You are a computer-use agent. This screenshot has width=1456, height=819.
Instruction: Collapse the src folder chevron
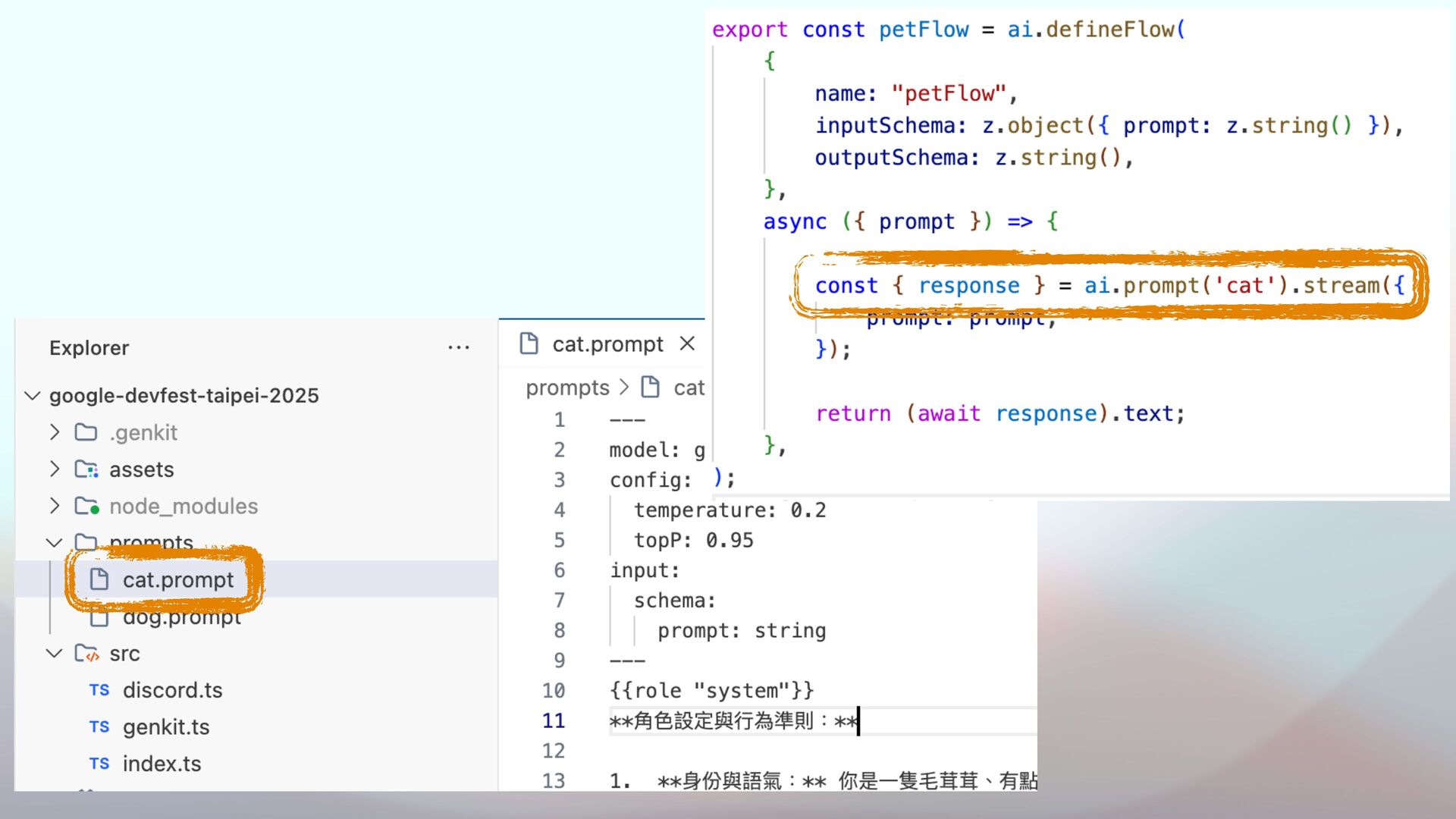pos(55,653)
